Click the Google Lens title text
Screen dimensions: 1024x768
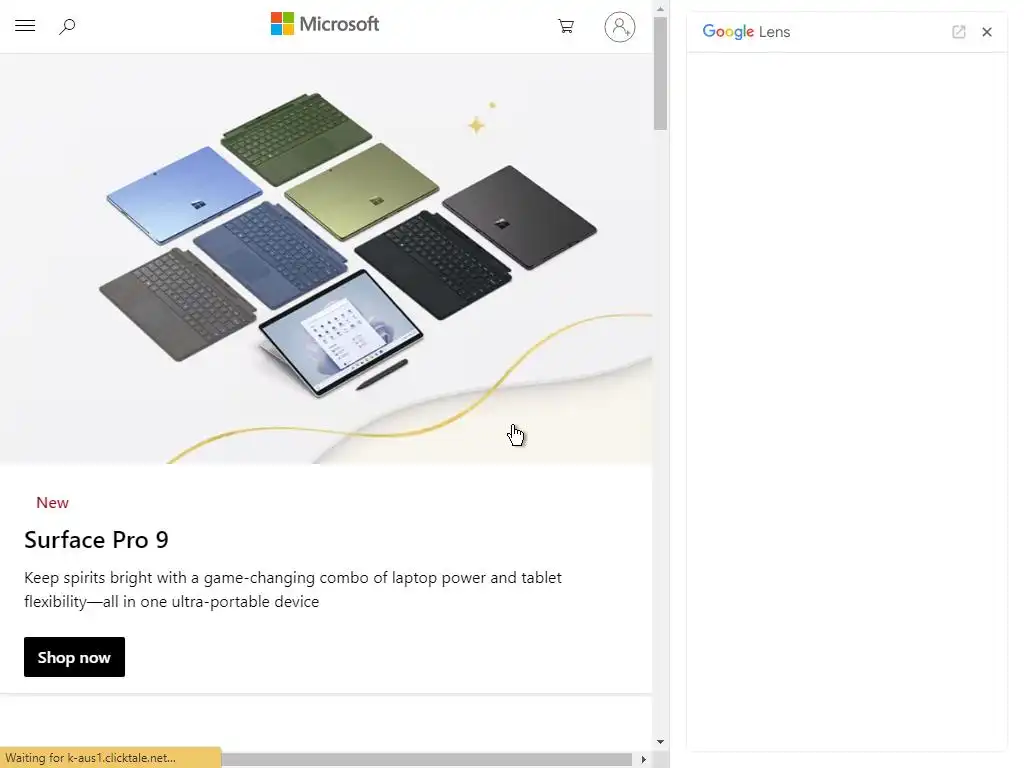point(746,32)
